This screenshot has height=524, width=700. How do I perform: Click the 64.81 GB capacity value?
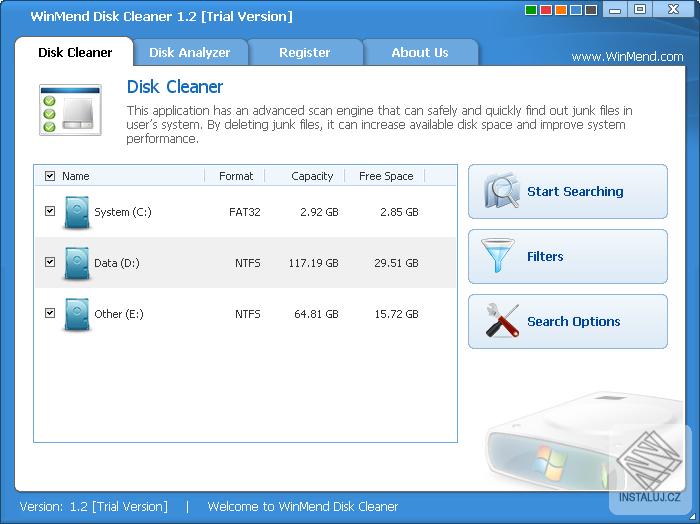[x=316, y=314]
